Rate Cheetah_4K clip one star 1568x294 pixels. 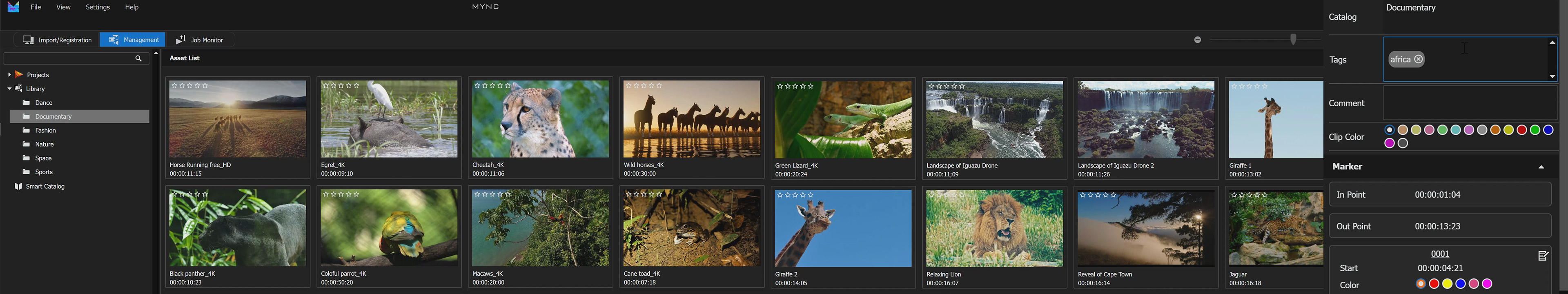point(478,86)
